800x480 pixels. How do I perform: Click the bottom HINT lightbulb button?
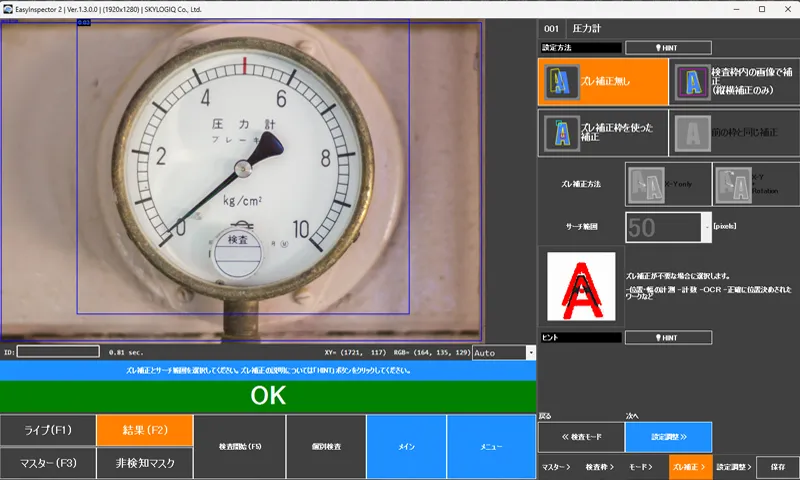(x=668, y=338)
